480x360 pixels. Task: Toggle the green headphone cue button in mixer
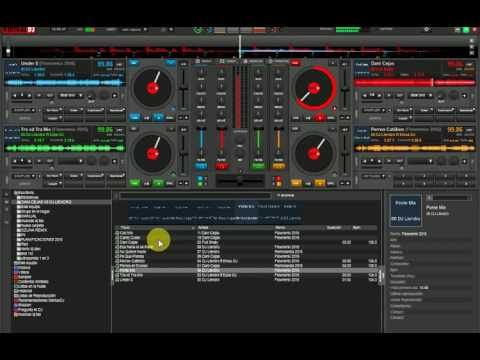coord(258,165)
